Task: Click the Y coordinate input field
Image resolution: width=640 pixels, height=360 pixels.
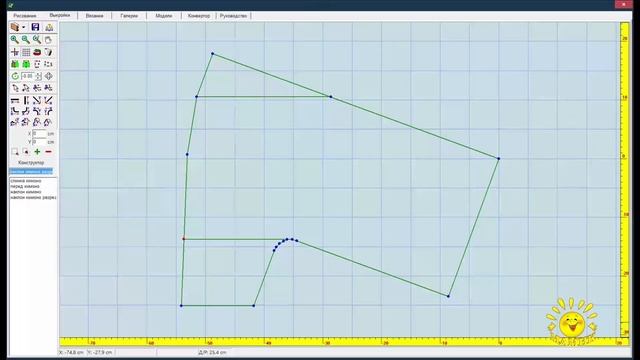Action: click(39, 142)
